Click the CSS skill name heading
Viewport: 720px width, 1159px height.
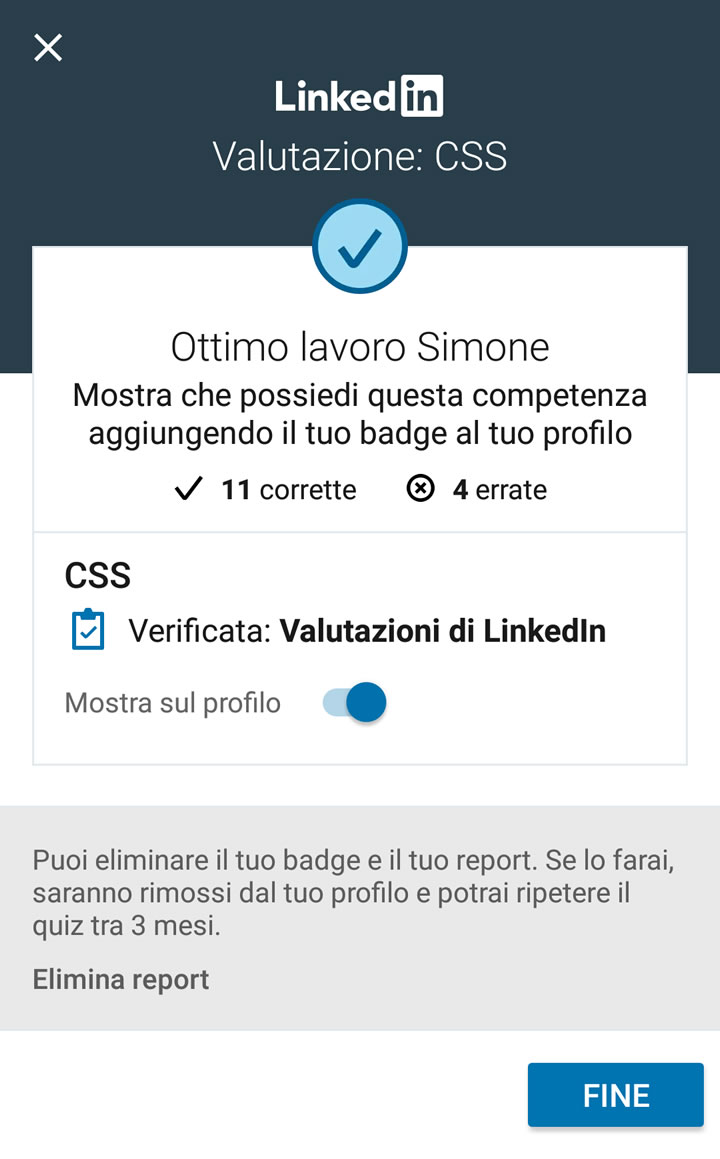[98, 576]
